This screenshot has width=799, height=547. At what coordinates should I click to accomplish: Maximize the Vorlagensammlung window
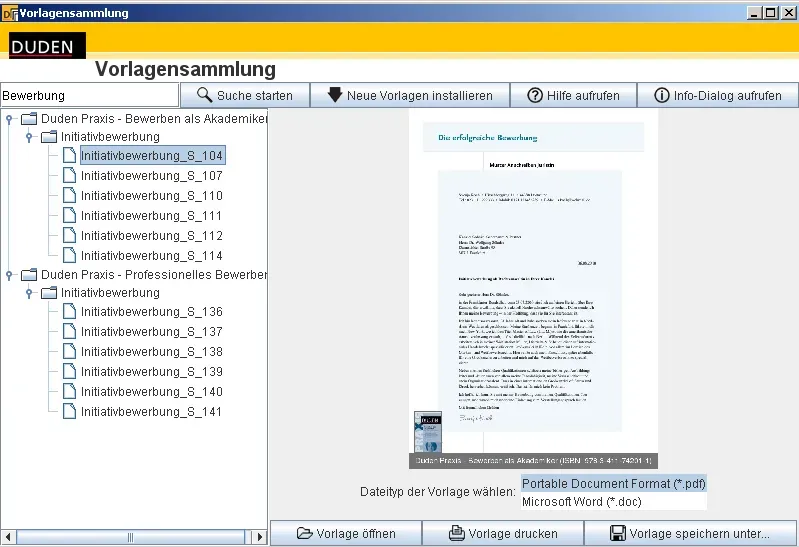pos(771,13)
